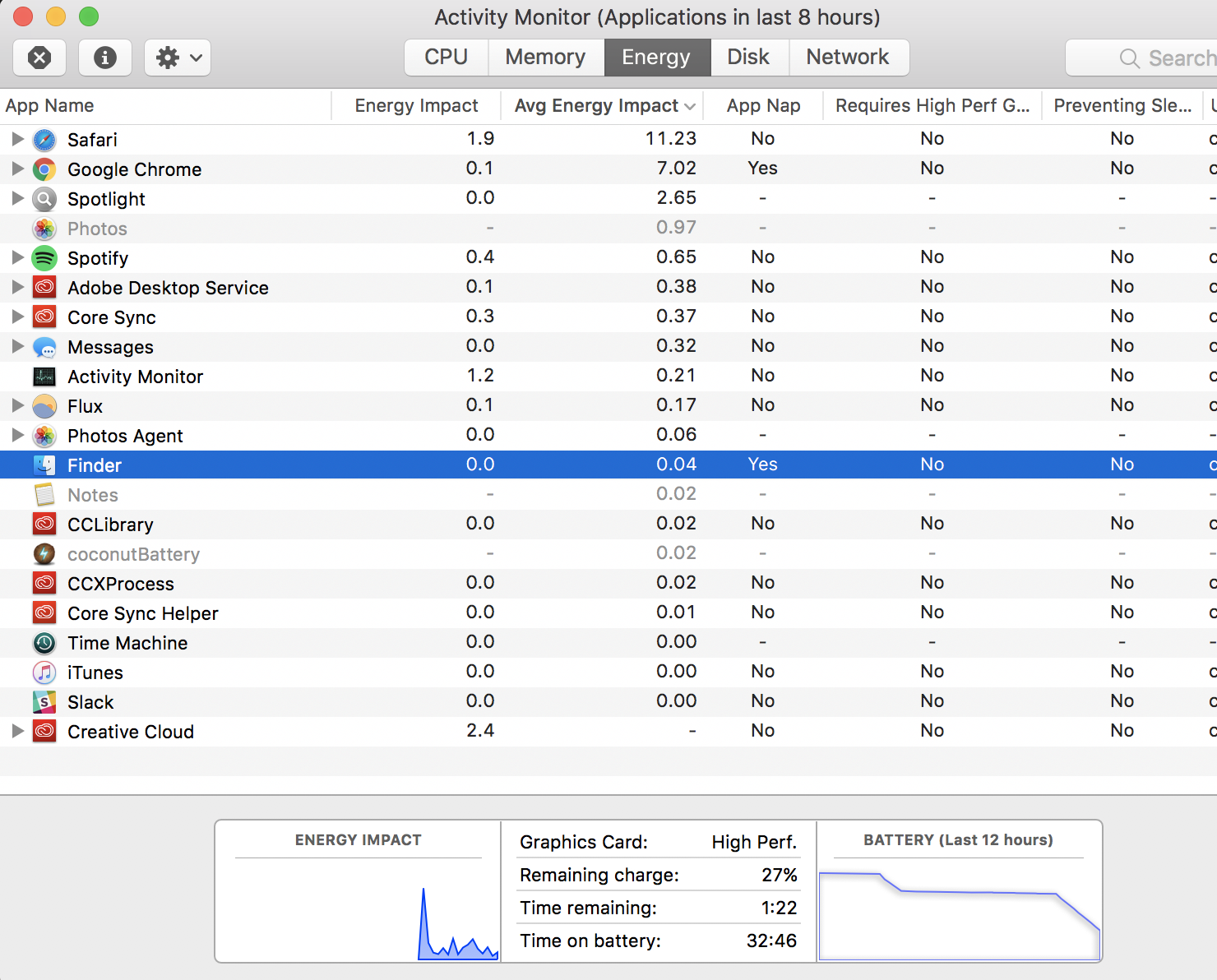The height and width of the screenshot is (980, 1217).
Task: Select the Finder row label
Action: coord(95,465)
